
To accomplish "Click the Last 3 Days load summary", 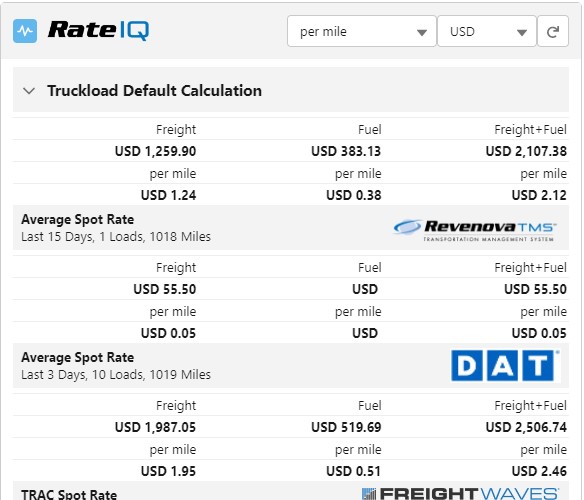I will (x=116, y=374).
